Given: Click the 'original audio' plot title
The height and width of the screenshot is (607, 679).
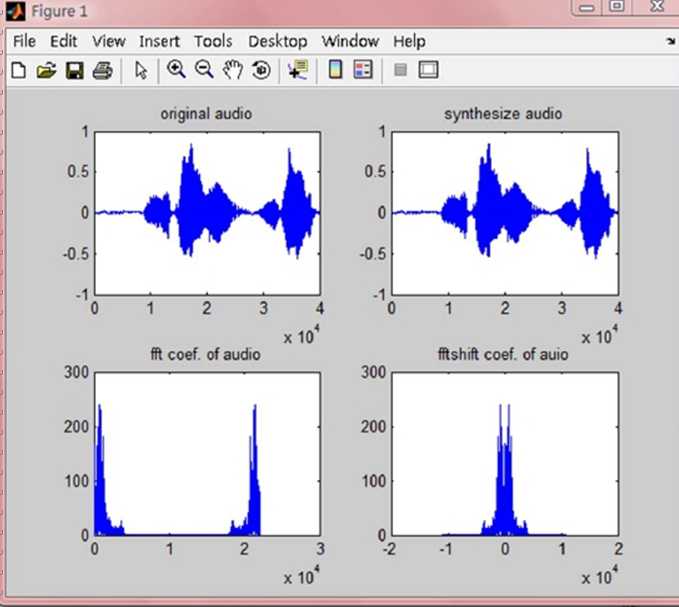Looking at the screenshot, I should coord(206,114).
